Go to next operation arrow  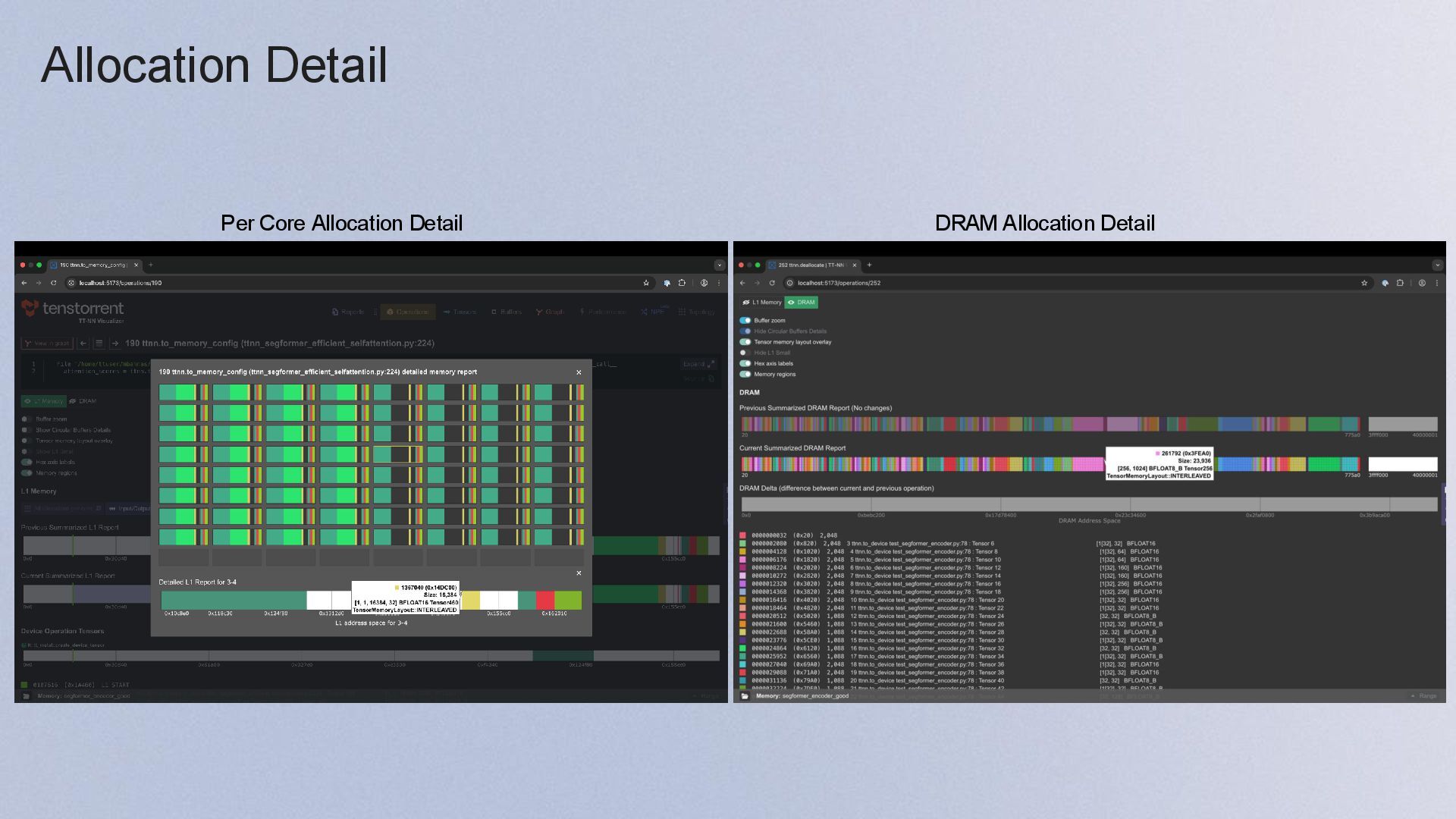coord(115,344)
